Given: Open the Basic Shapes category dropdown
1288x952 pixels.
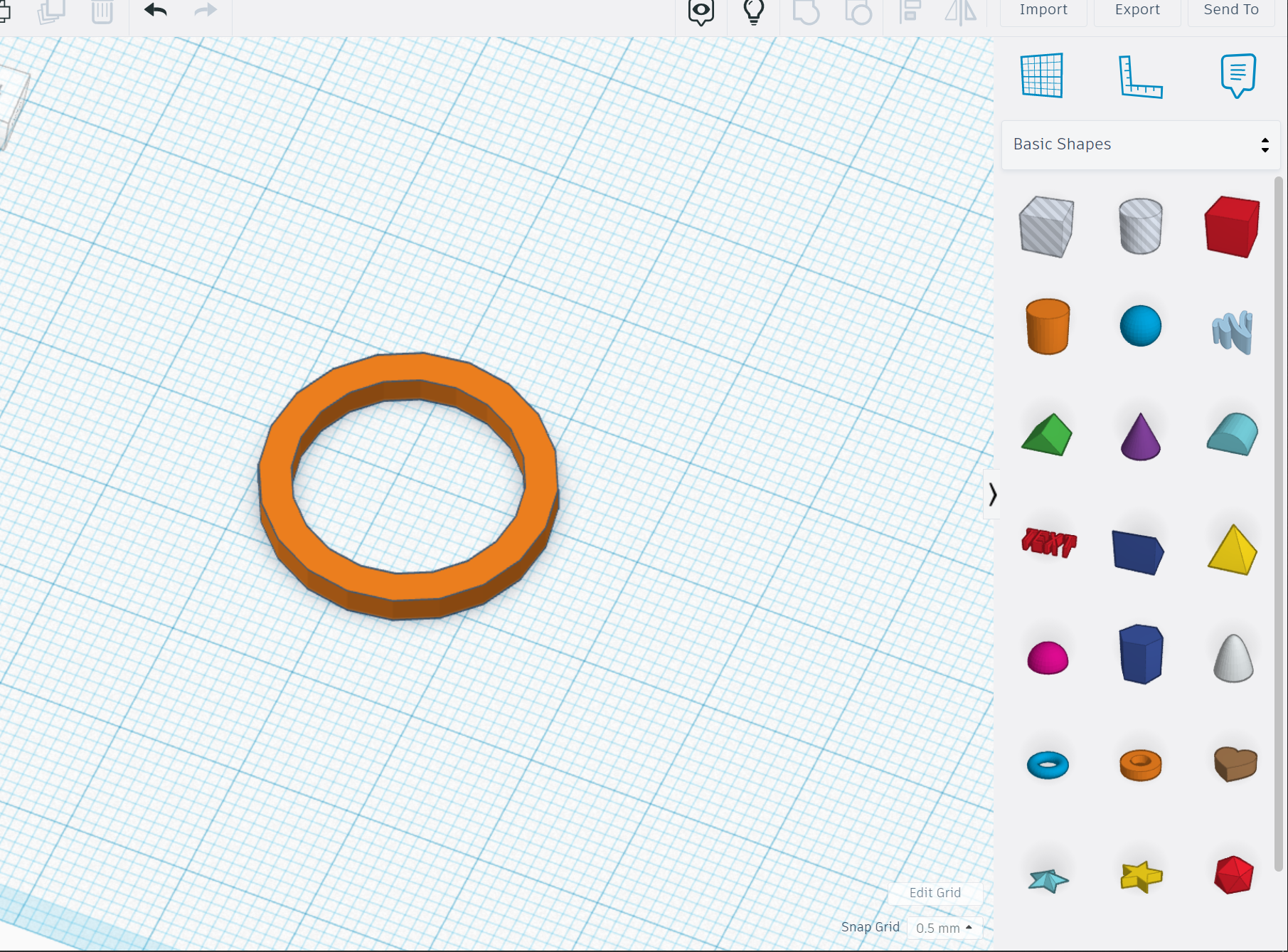Looking at the screenshot, I should point(1139,144).
